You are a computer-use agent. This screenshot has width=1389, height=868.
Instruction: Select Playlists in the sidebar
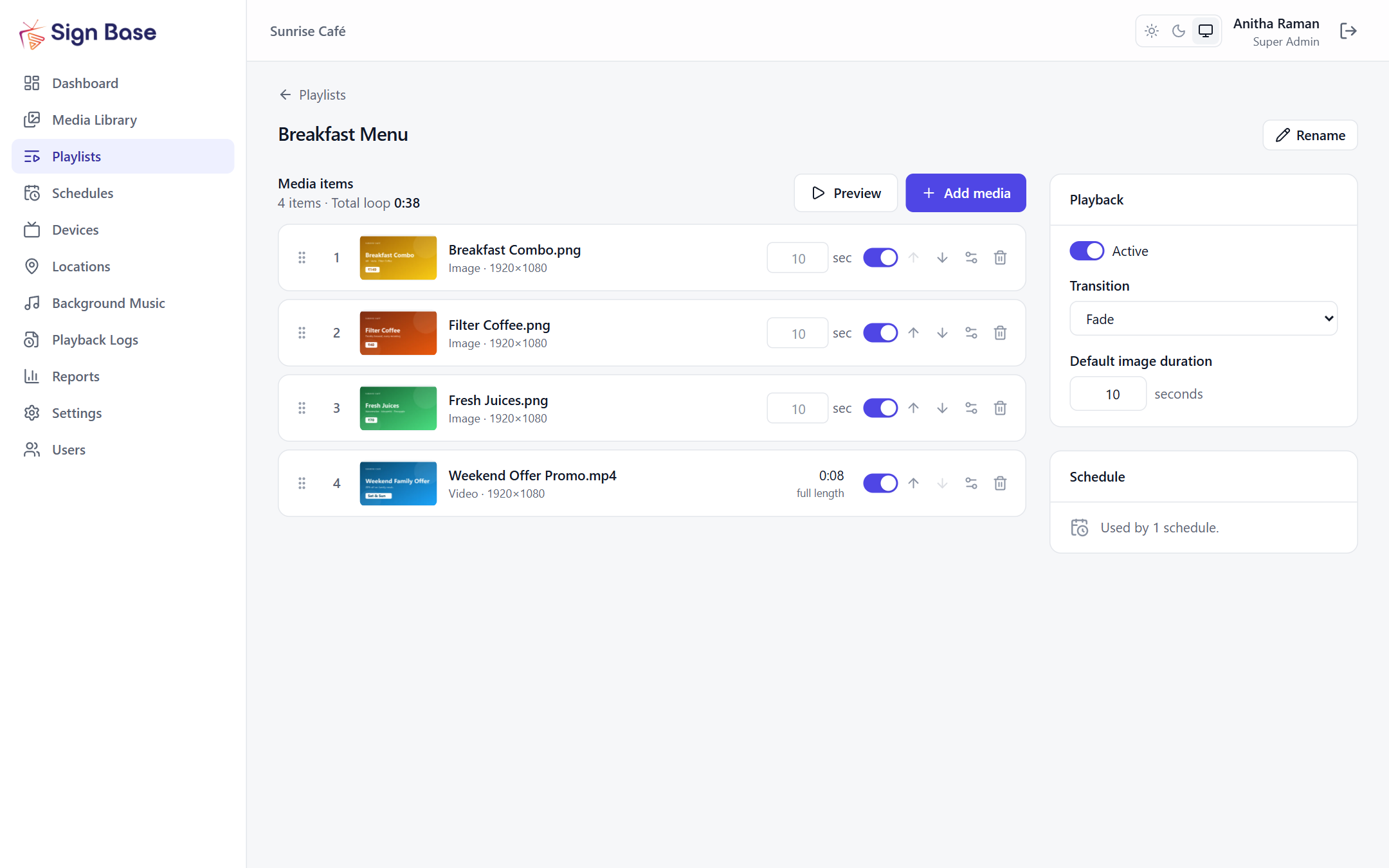click(x=123, y=156)
